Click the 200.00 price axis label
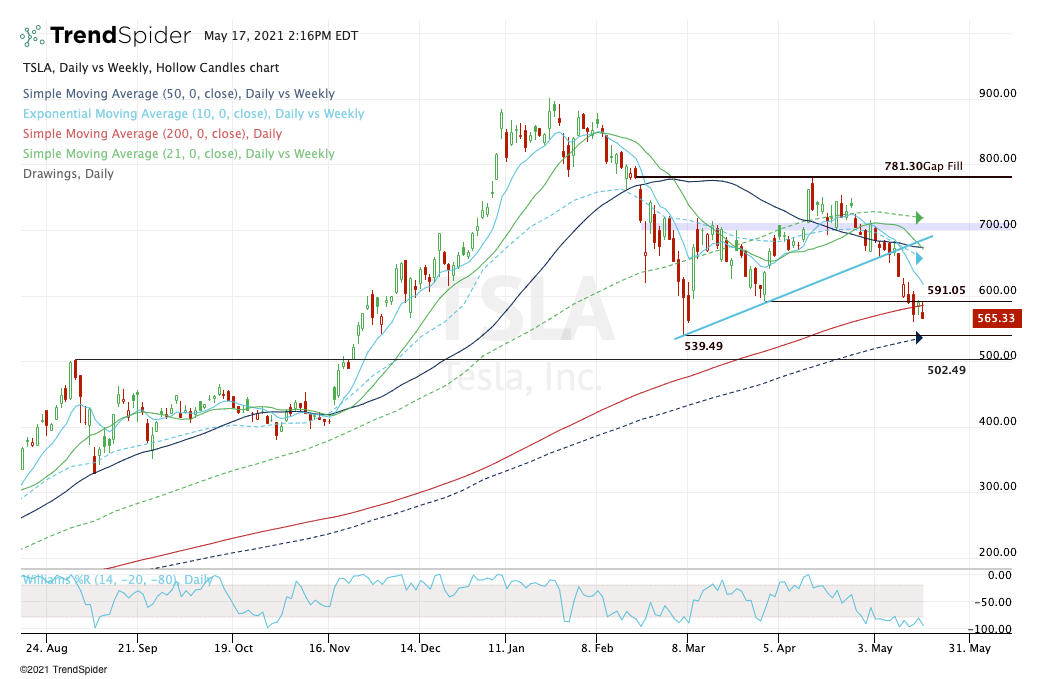This screenshot has height=679, width=1042. coord(997,551)
